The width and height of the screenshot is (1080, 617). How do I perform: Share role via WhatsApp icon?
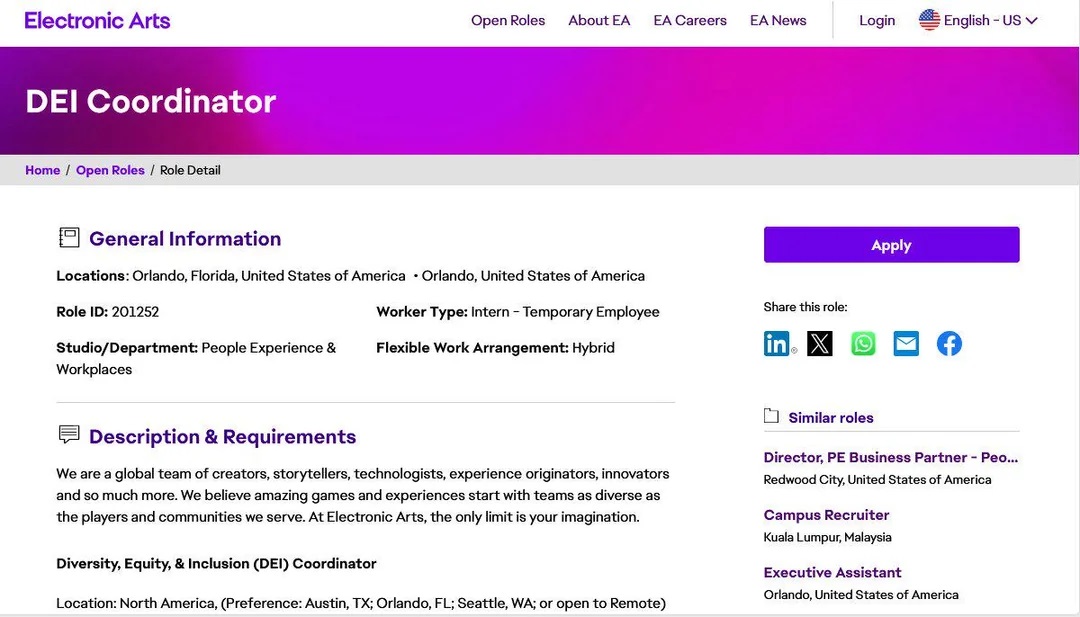tap(863, 343)
